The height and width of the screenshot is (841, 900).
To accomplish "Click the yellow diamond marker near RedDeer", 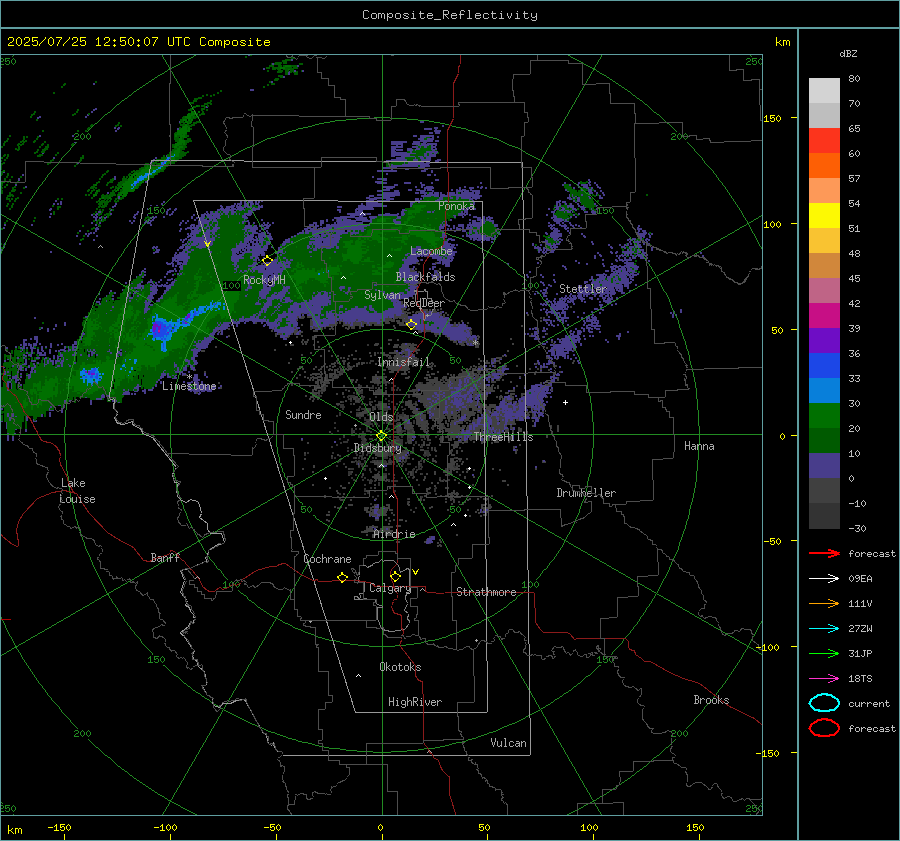I will click(412, 325).
